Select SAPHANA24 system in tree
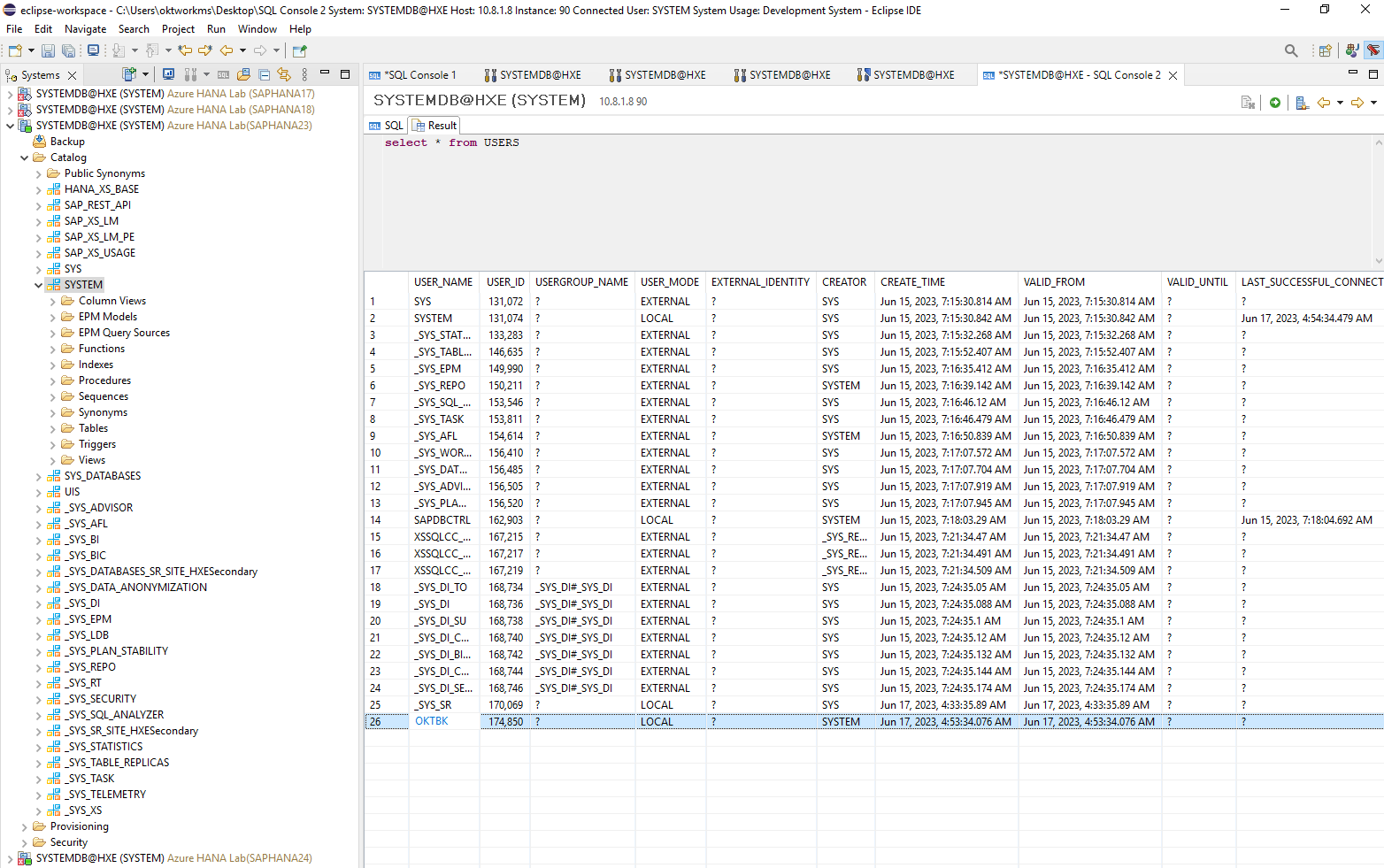 (173, 858)
